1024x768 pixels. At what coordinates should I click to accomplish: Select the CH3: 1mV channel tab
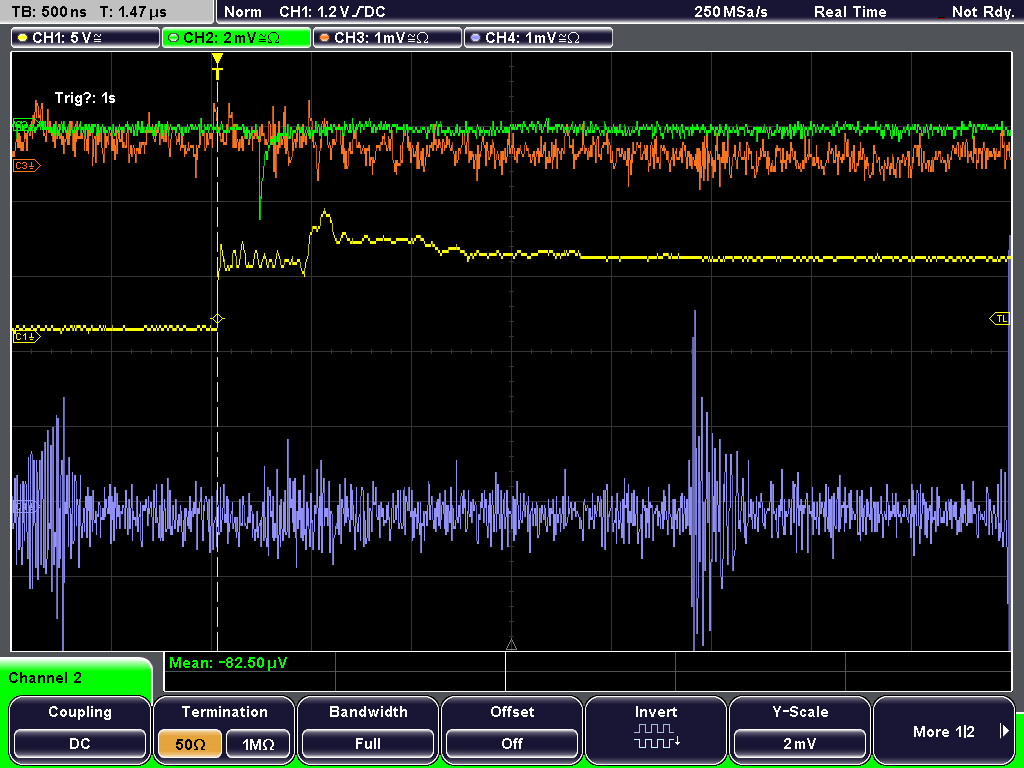387,38
